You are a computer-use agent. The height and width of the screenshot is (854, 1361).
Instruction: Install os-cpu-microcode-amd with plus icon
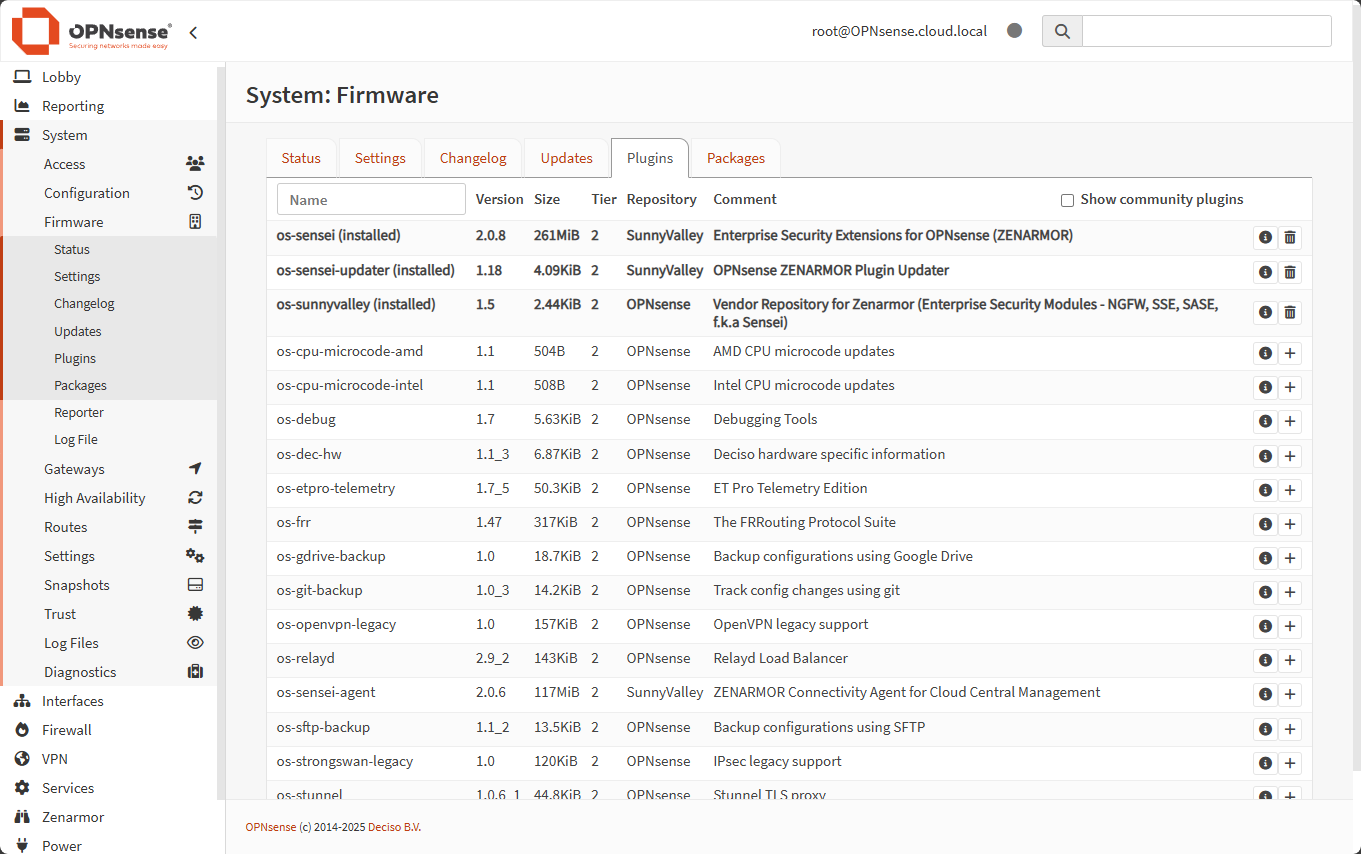click(x=1290, y=353)
